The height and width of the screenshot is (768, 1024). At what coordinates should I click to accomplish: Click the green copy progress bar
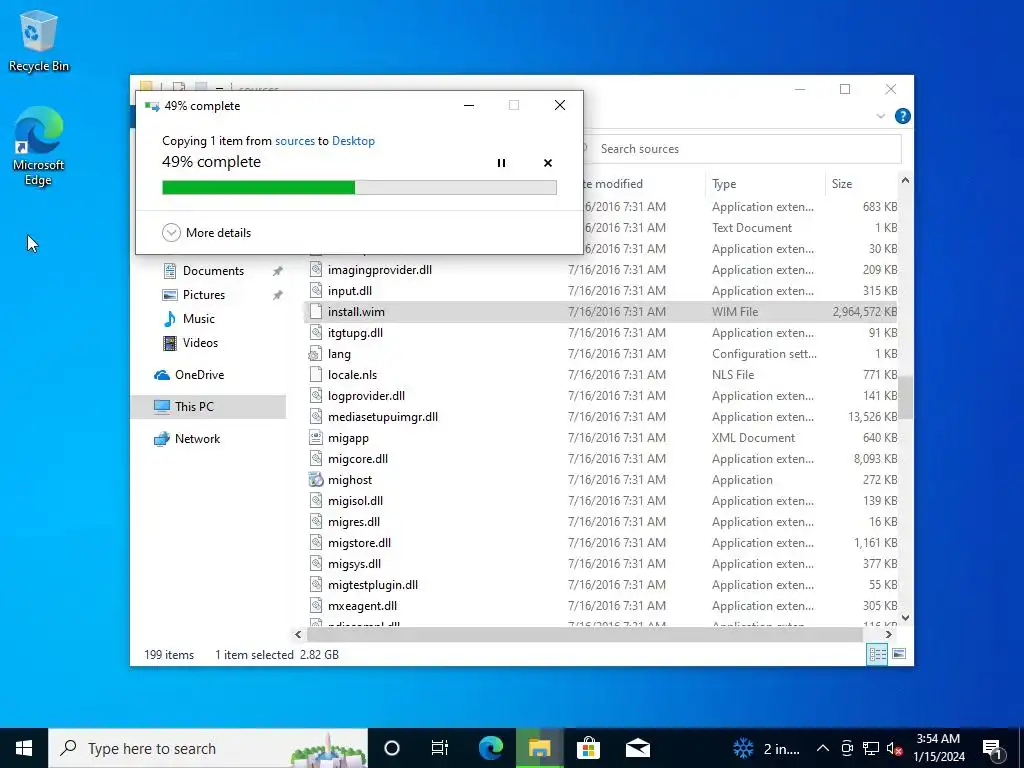(359, 188)
